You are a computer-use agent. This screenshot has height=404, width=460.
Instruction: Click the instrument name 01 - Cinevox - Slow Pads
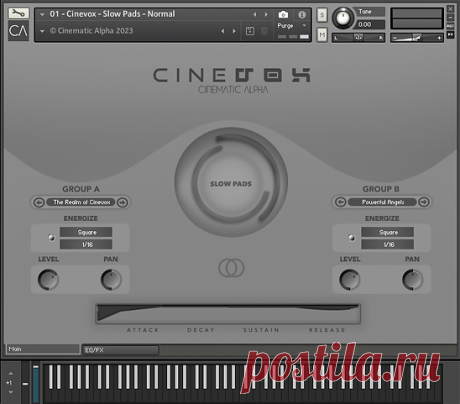click(112, 14)
